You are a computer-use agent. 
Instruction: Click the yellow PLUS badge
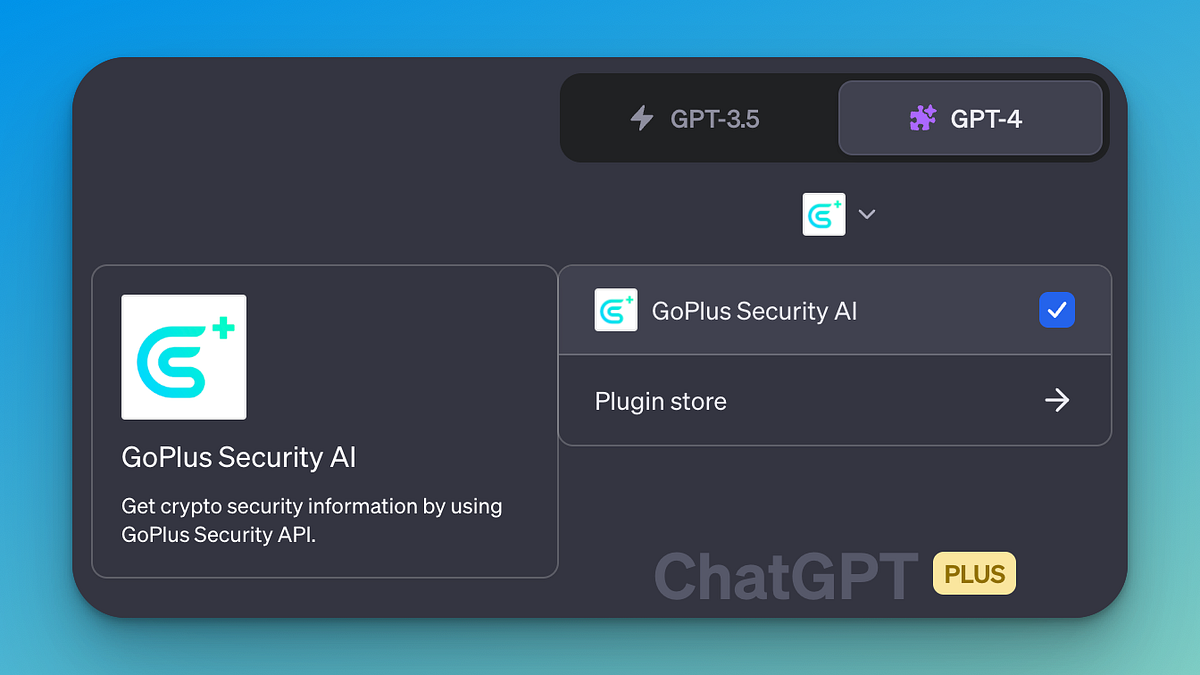click(974, 574)
